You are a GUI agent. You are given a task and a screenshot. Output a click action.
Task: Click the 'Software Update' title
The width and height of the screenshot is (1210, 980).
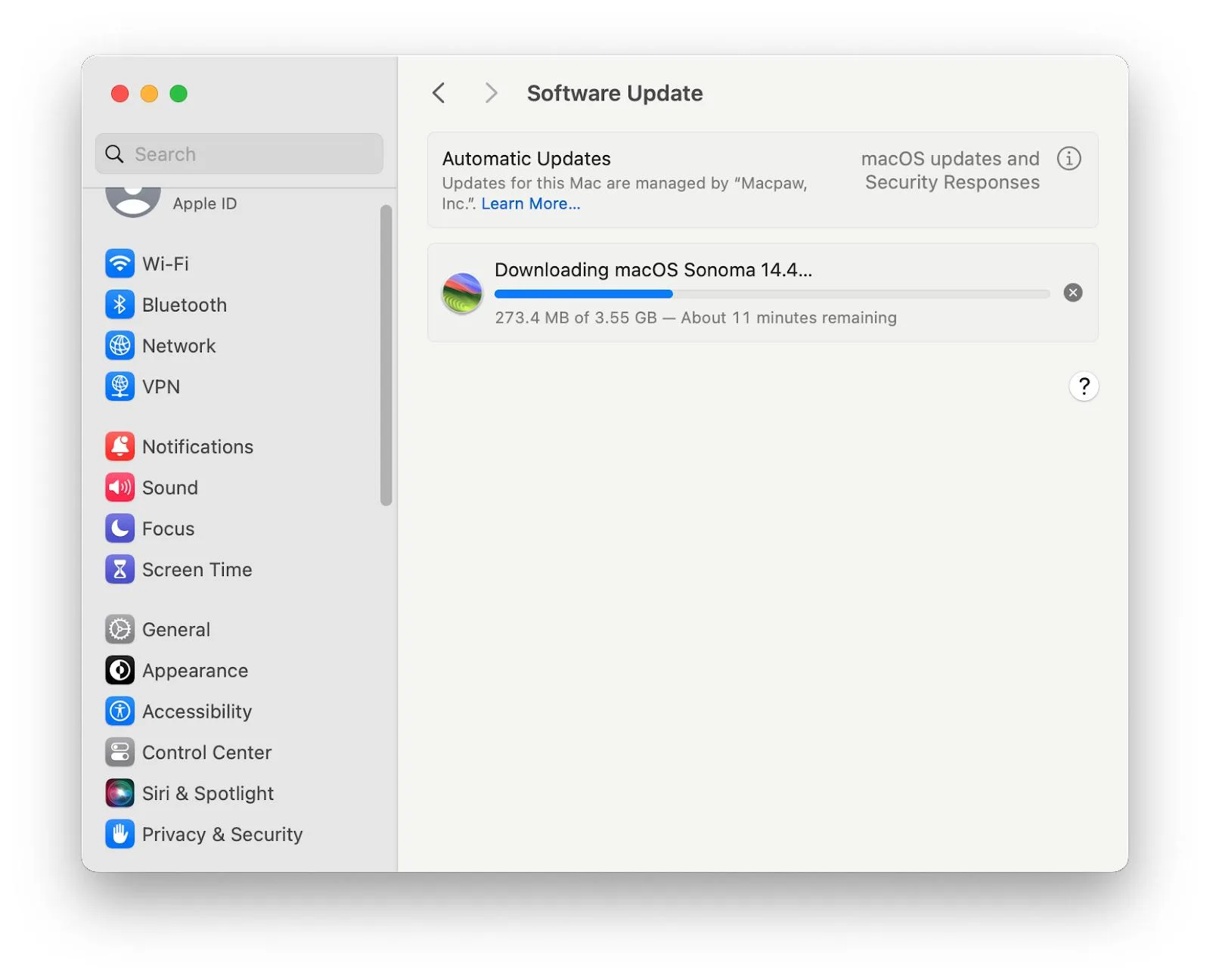click(x=615, y=93)
